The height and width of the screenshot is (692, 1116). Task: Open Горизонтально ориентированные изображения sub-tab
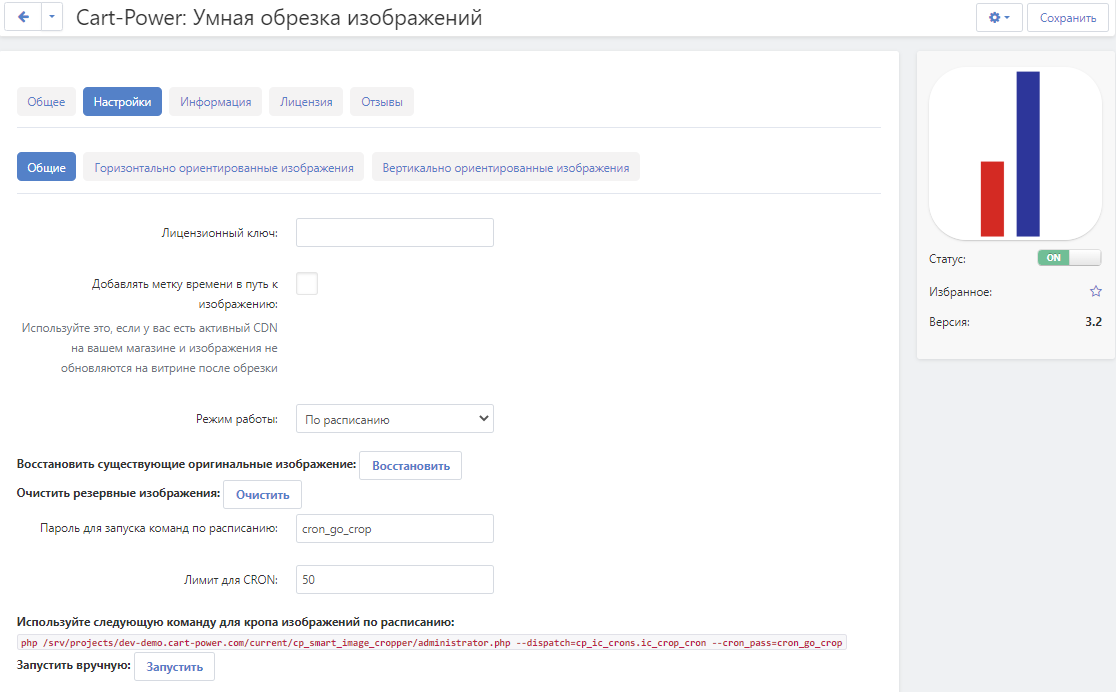pyautogui.click(x=223, y=167)
